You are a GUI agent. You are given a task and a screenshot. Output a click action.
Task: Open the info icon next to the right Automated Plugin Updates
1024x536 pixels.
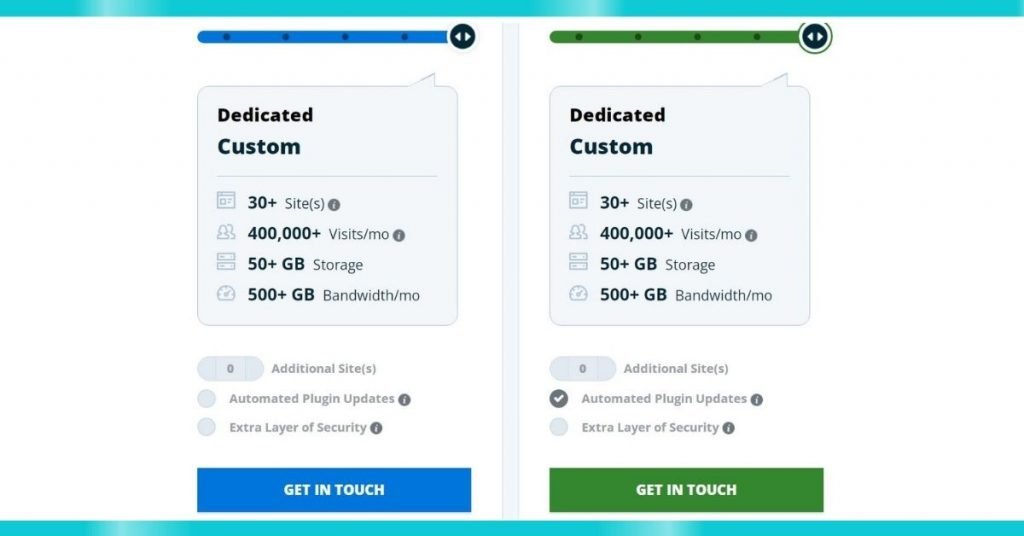point(756,400)
